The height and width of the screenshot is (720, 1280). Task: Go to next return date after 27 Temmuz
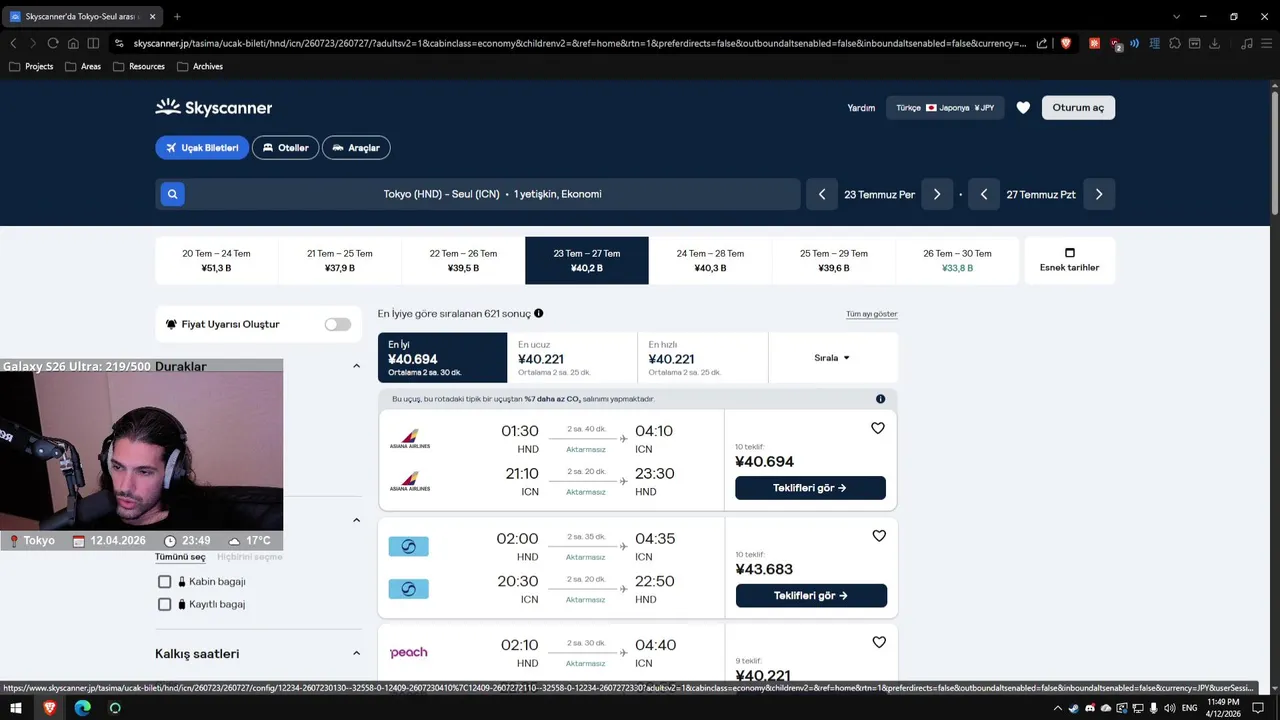[1099, 194]
